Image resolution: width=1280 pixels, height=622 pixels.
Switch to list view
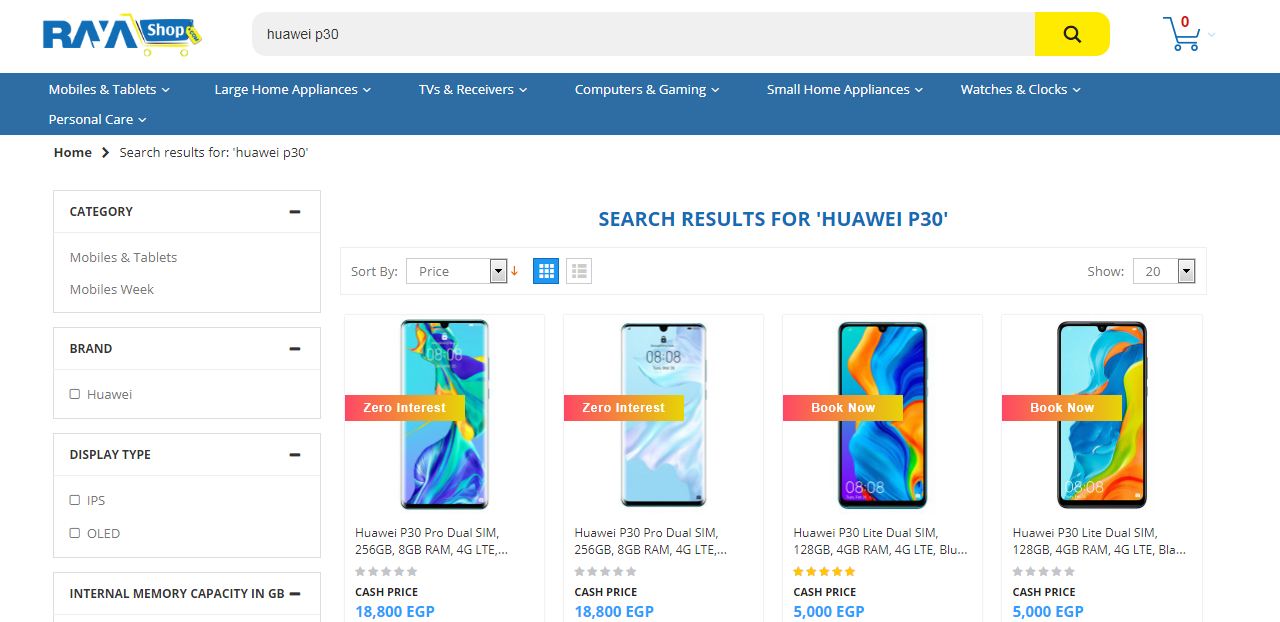(x=579, y=271)
